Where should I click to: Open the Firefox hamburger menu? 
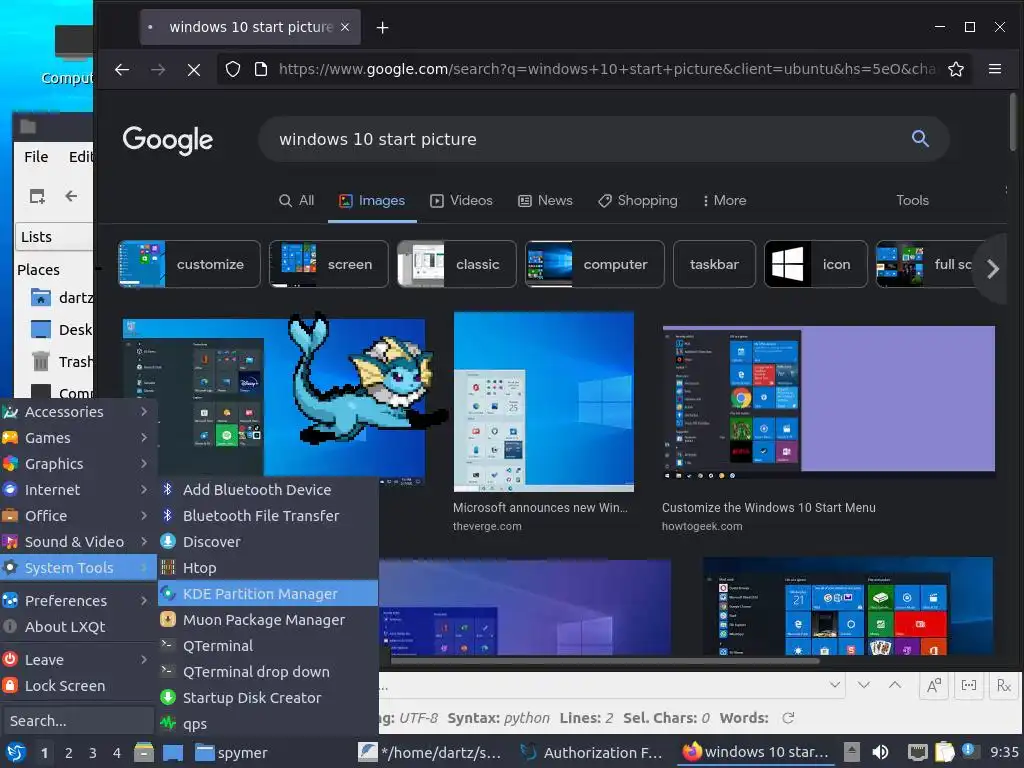coord(995,69)
